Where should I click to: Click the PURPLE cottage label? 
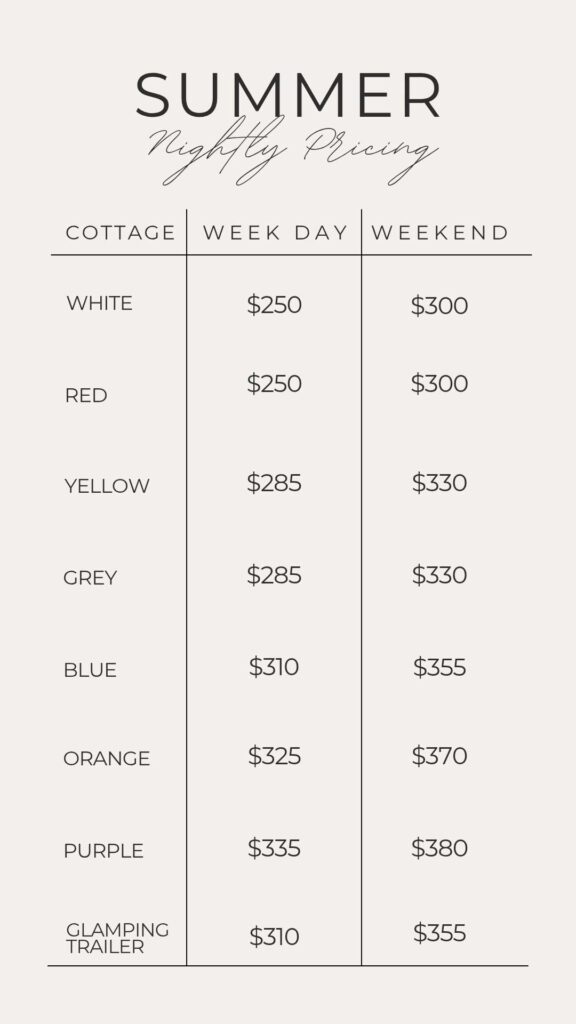(103, 851)
